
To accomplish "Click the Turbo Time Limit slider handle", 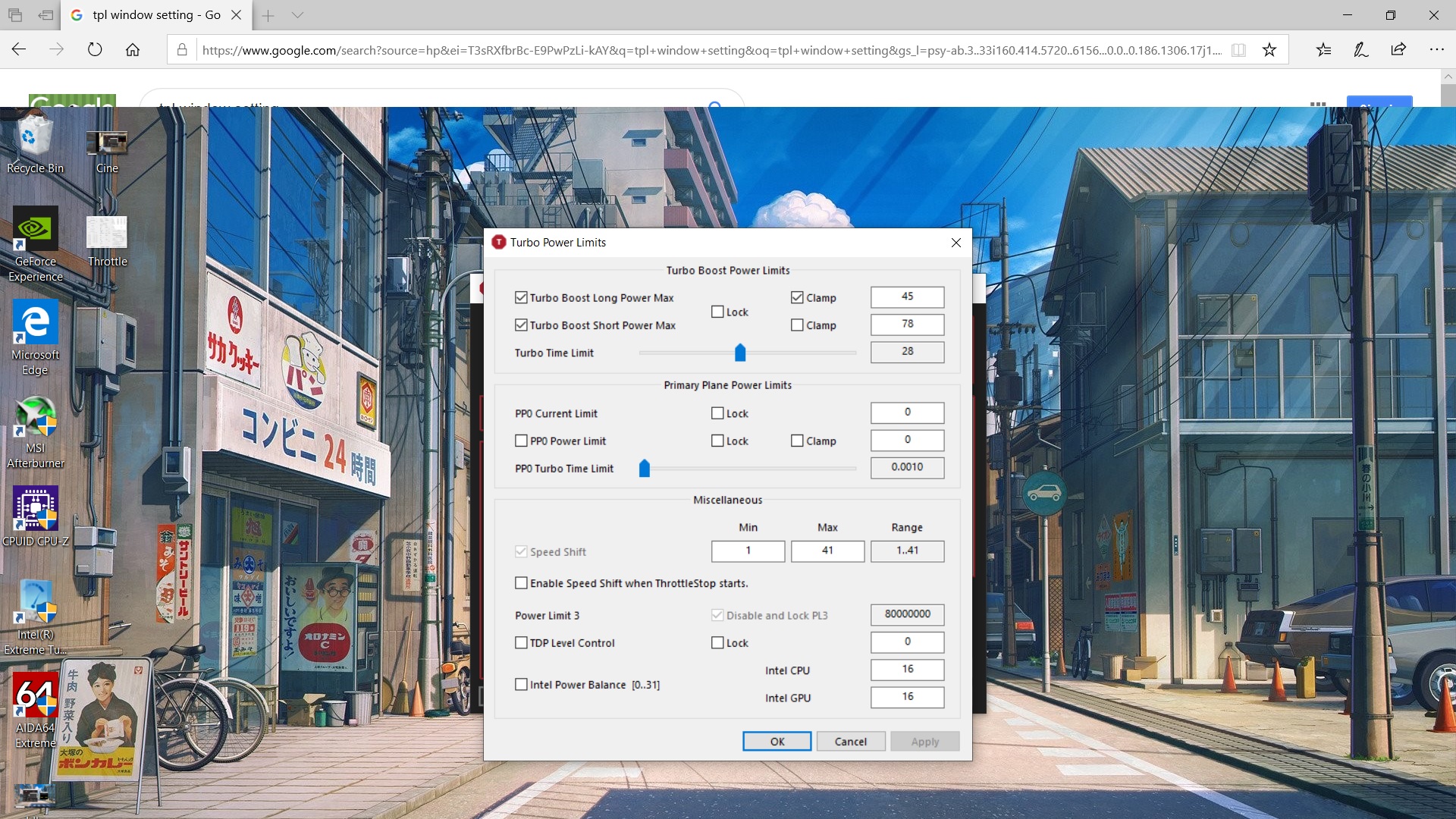I will 740,353.
